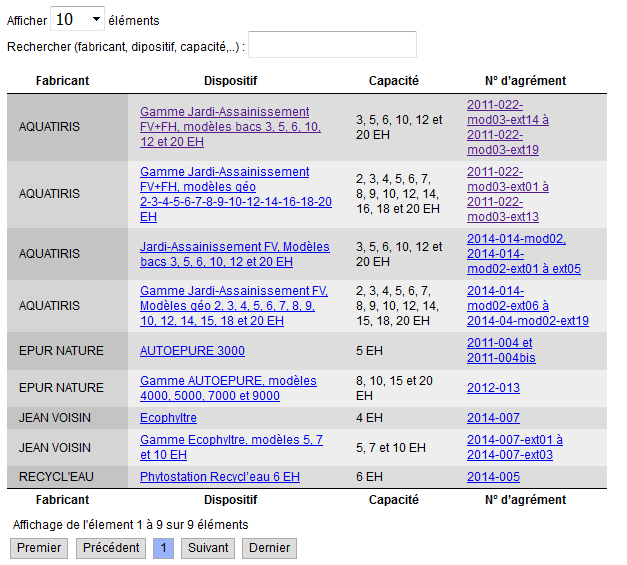
Task: Open Gamme AUTOEPURE modèles 4000-9000 link
Action: click(x=228, y=388)
